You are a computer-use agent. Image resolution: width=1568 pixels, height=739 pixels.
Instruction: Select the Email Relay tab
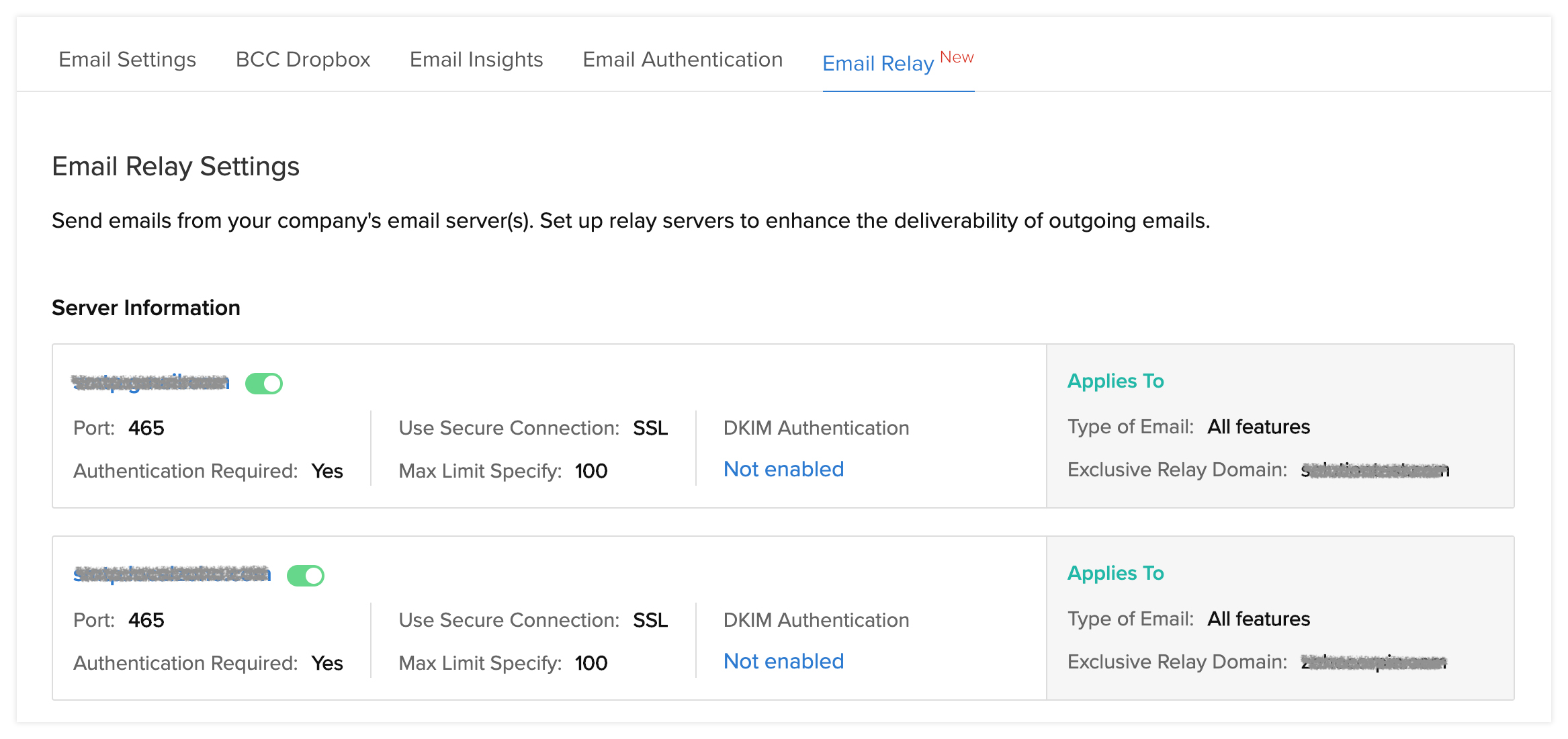[x=878, y=63]
